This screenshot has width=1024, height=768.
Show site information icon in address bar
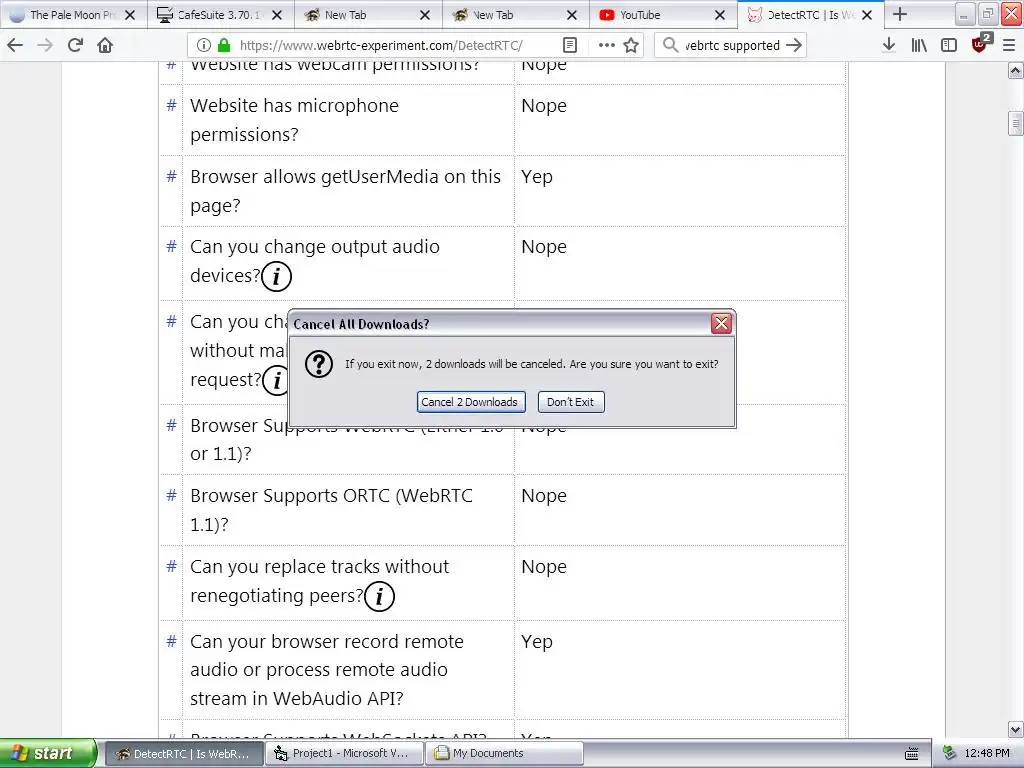pyautogui.click(x=204, y=45)
